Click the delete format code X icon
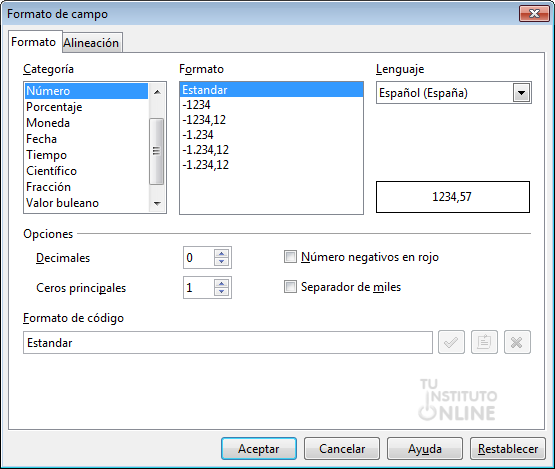The width and height of the screenshot is (555, 469). 517,342
